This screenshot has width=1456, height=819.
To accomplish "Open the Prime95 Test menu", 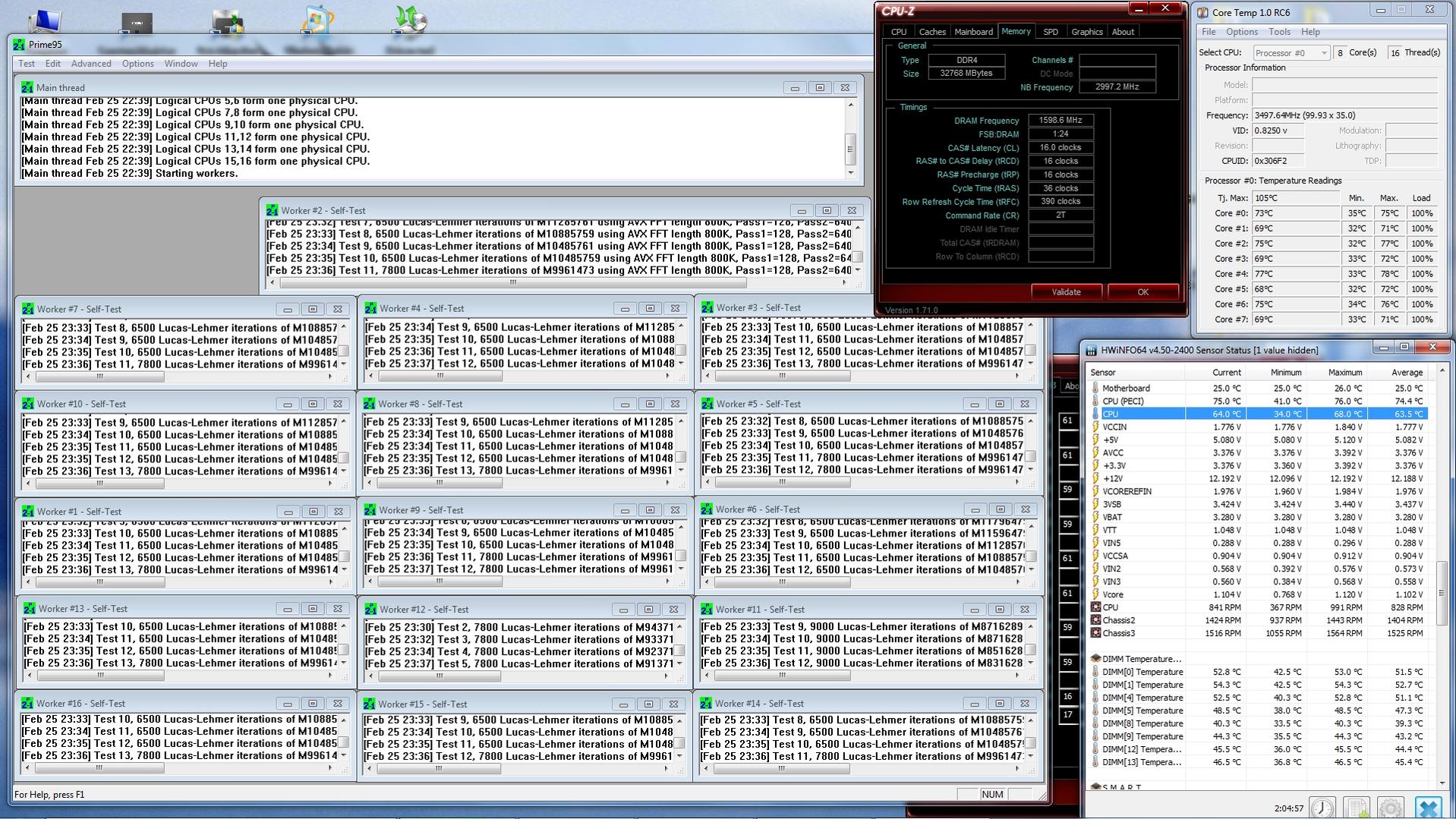I will (27, 64).
